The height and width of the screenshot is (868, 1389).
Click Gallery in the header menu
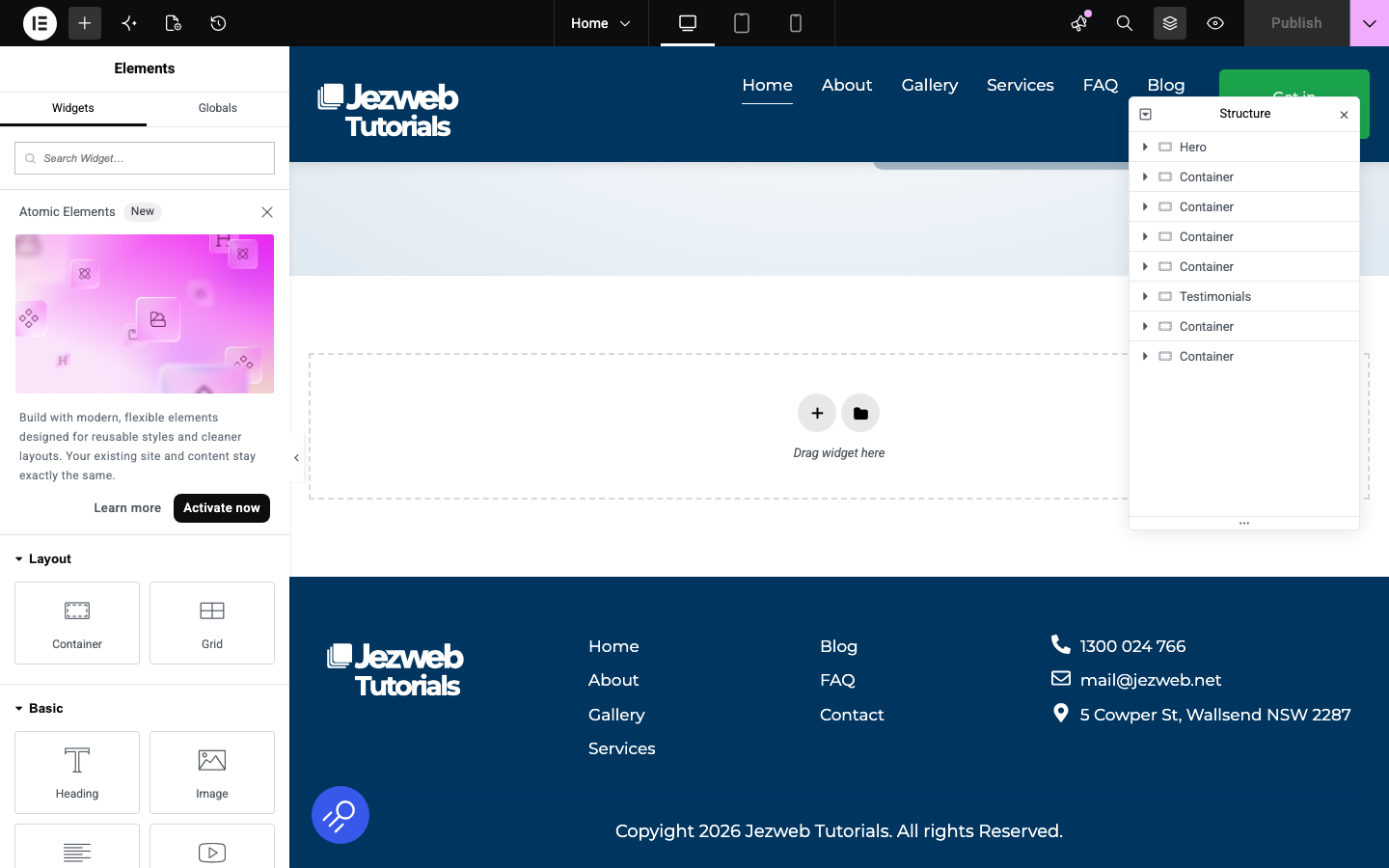point(930,85)
